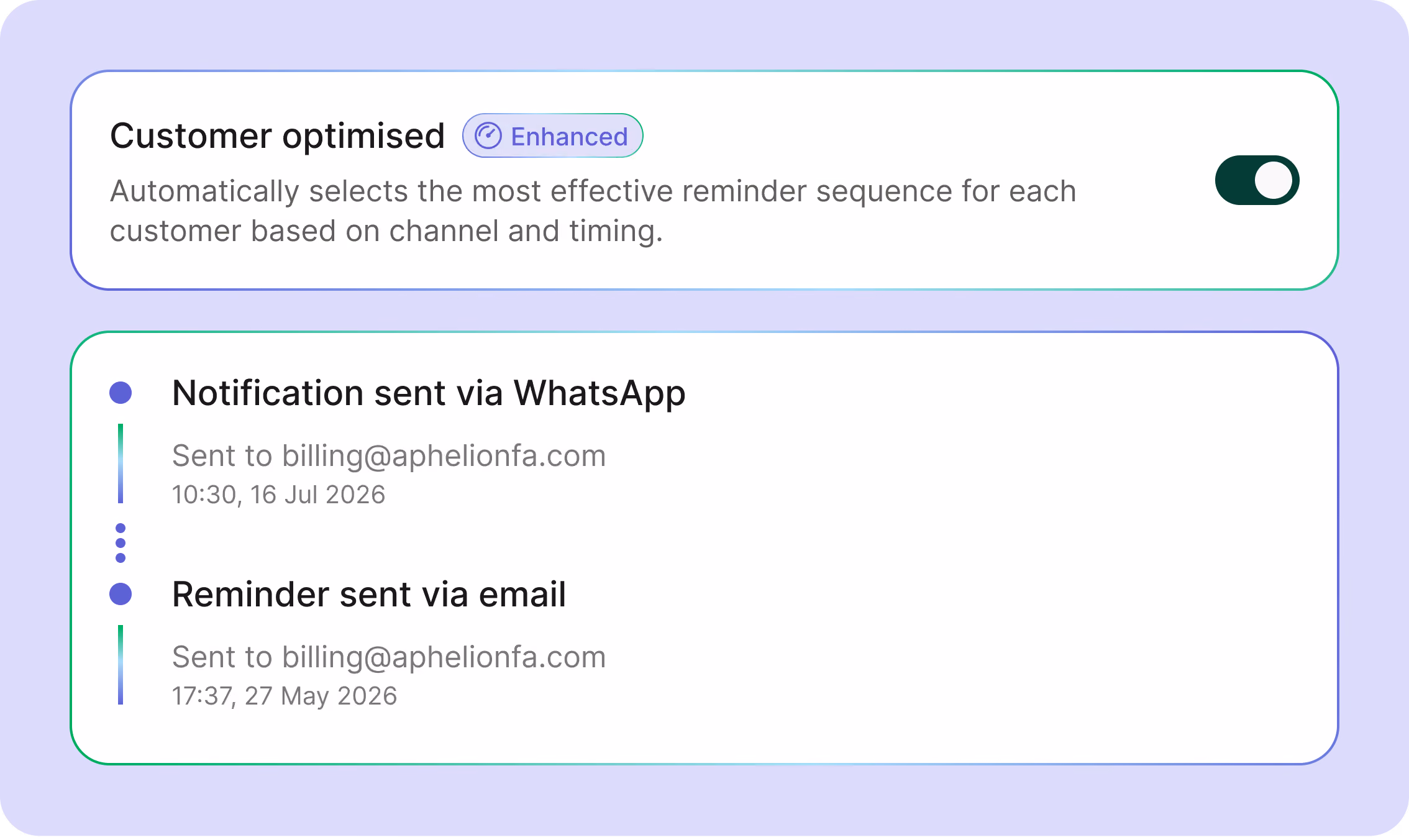Click the 10:30, 16 Jul 2026 timestamp
This screenshot has width=1409, height=840.
278,495
